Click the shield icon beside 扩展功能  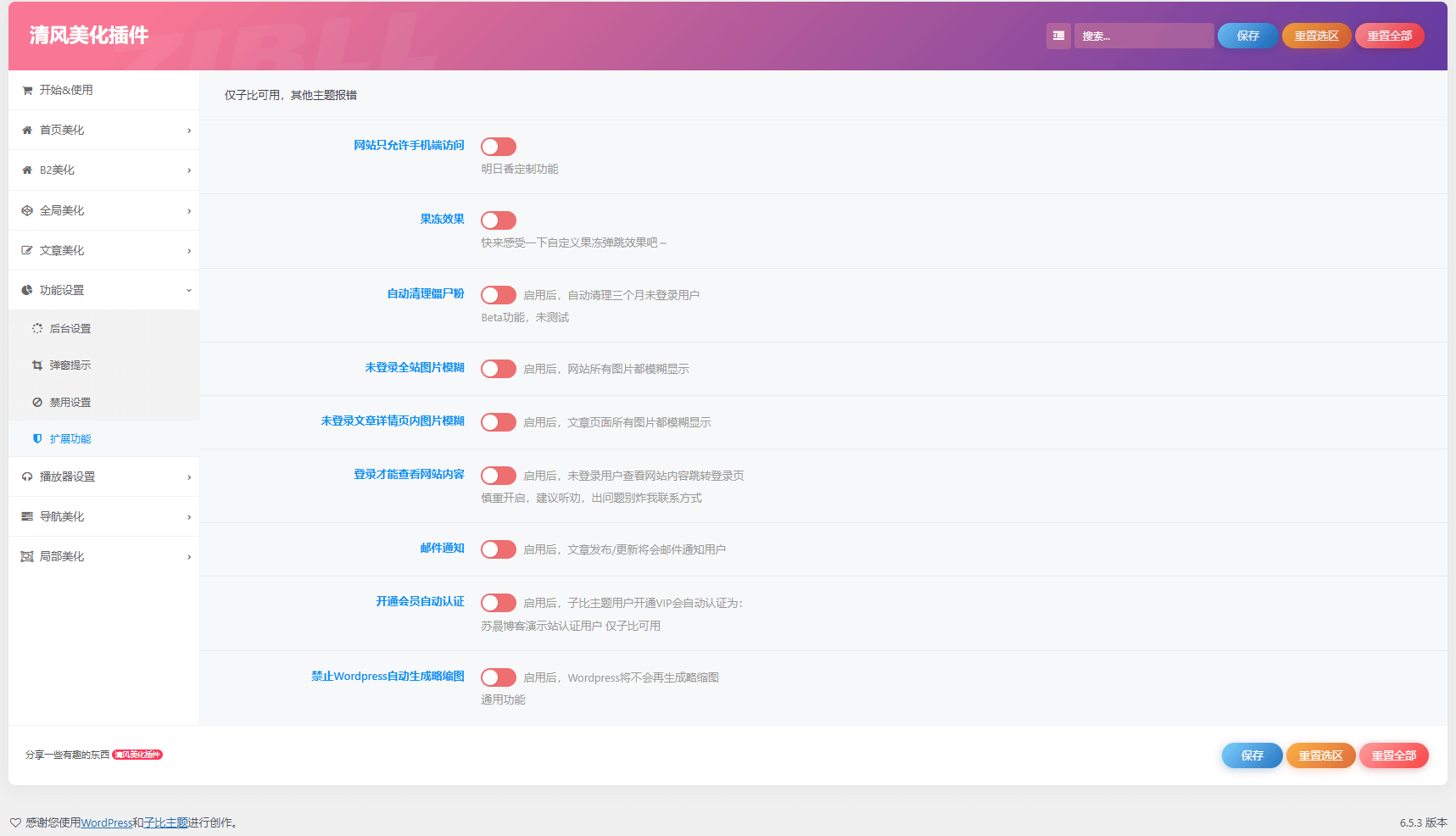tap(37, 439)
